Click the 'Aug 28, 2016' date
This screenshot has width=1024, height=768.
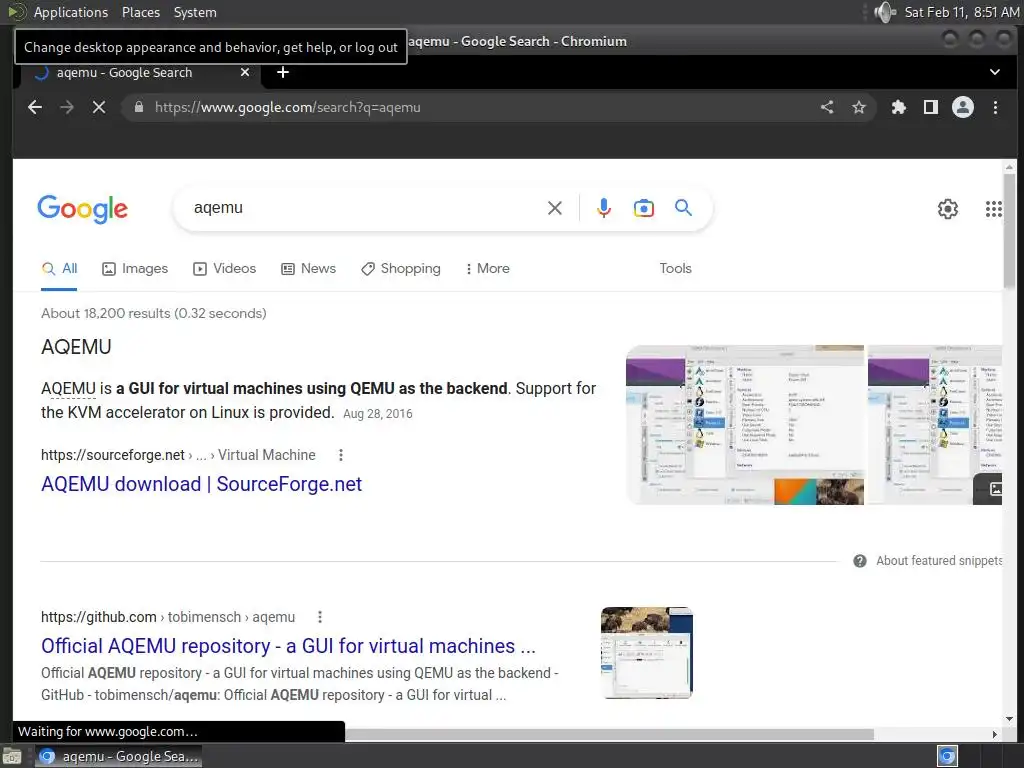pos(377,413)
